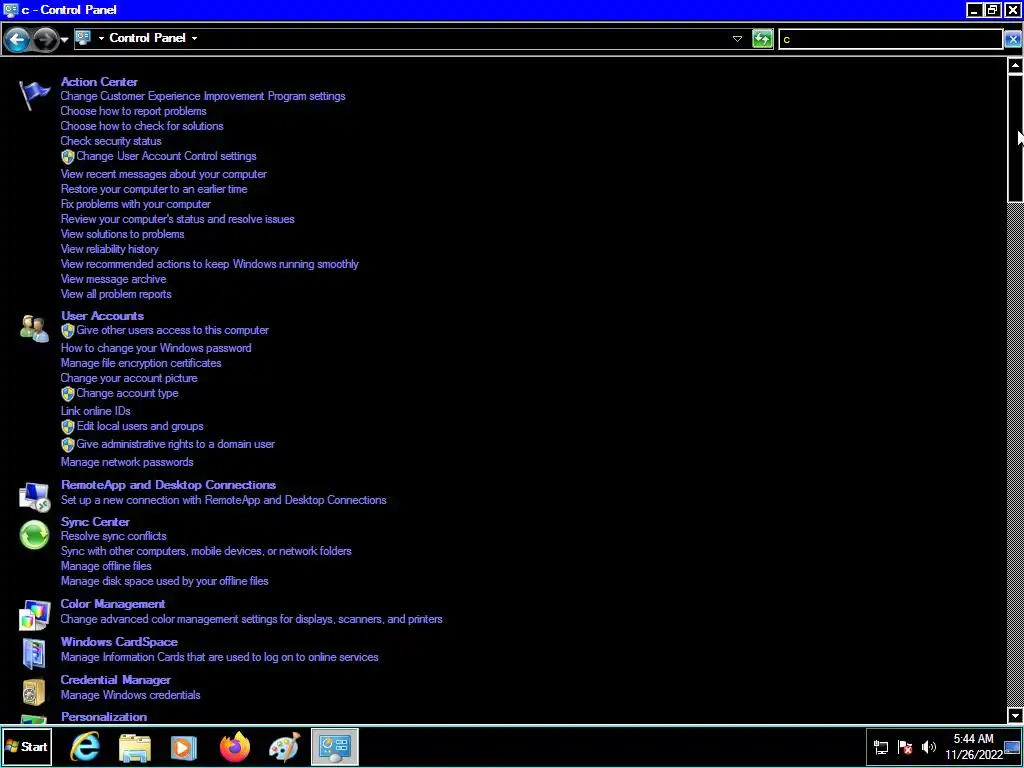Image resolution: width=1024 pixels, height=768 pixels.
Task: Click the Show desktop button
Action: tap(1013, 747)
